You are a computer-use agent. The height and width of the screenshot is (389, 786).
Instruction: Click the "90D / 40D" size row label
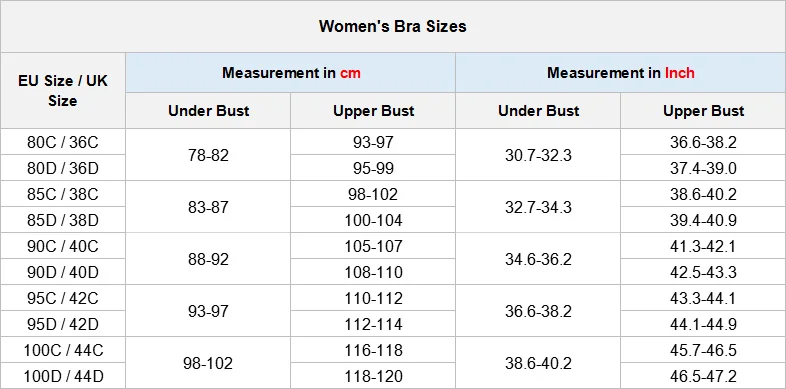point(63,273)
